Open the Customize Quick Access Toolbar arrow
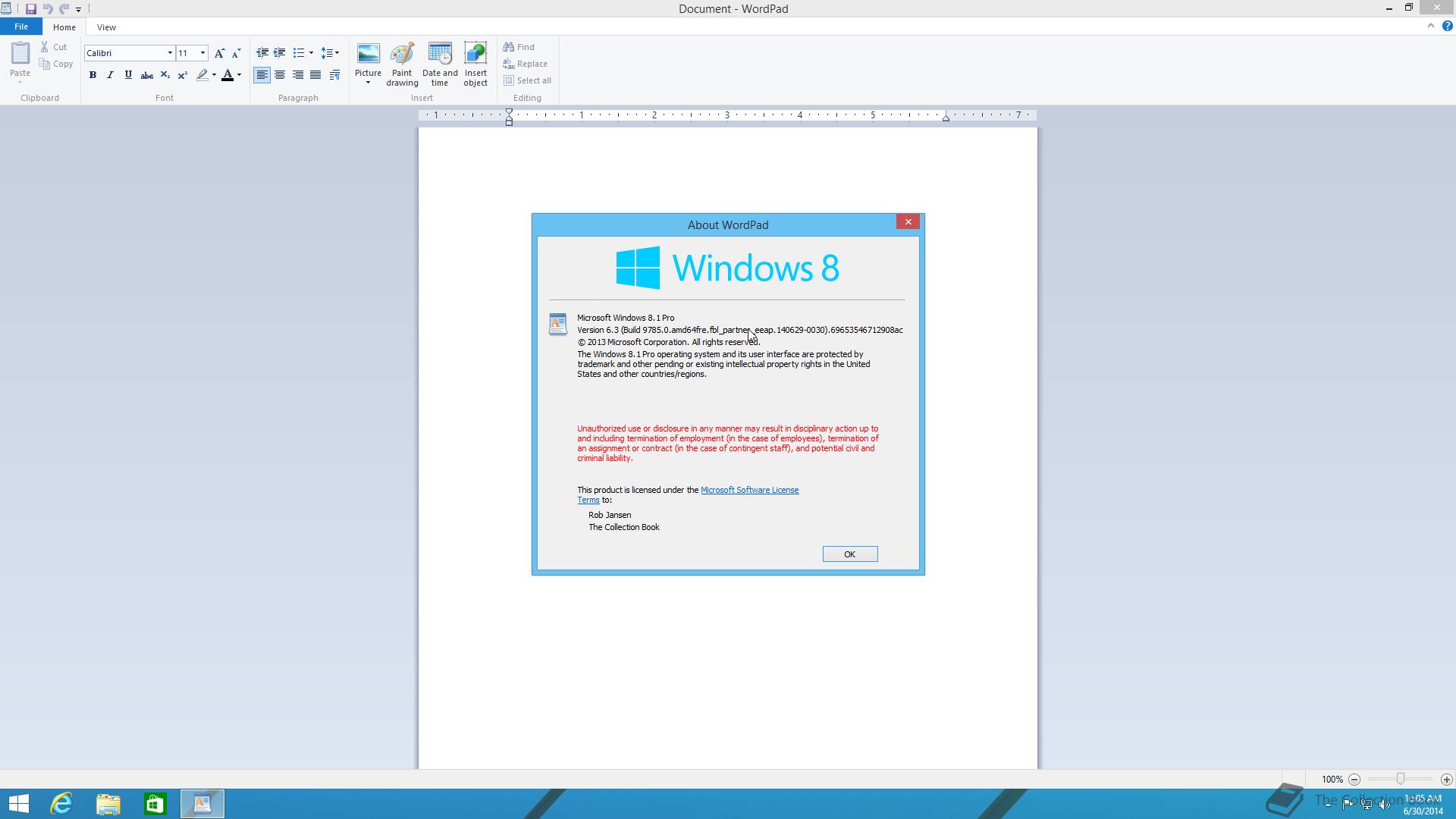Screen dimensions: 1456x819 (x=78, y=9)
